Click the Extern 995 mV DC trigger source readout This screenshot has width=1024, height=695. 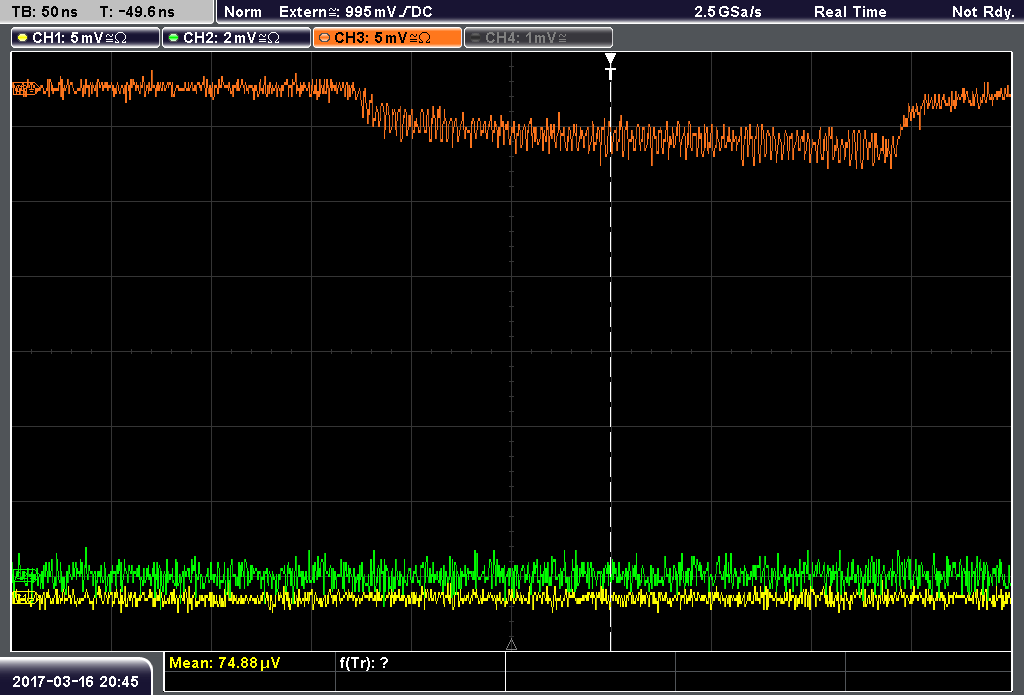[x=355, y=12]
